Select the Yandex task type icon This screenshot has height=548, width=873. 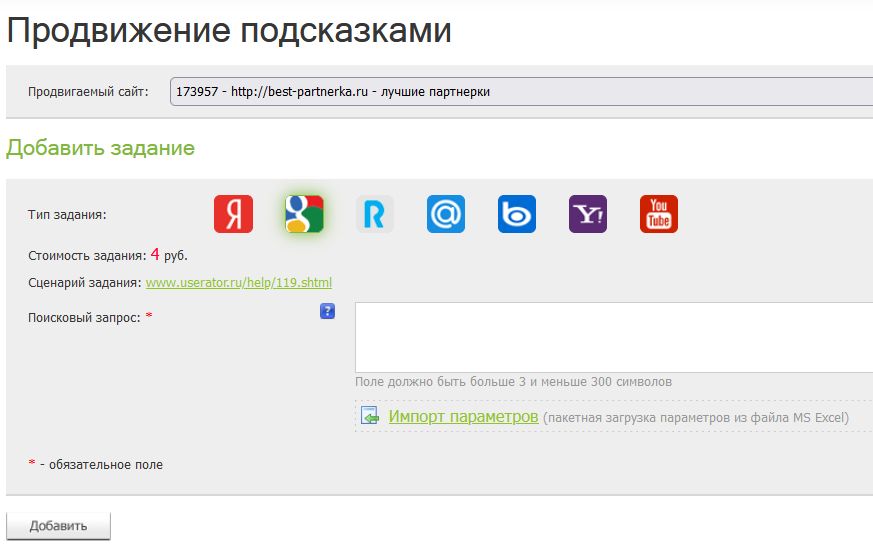[x=233, y=214]
